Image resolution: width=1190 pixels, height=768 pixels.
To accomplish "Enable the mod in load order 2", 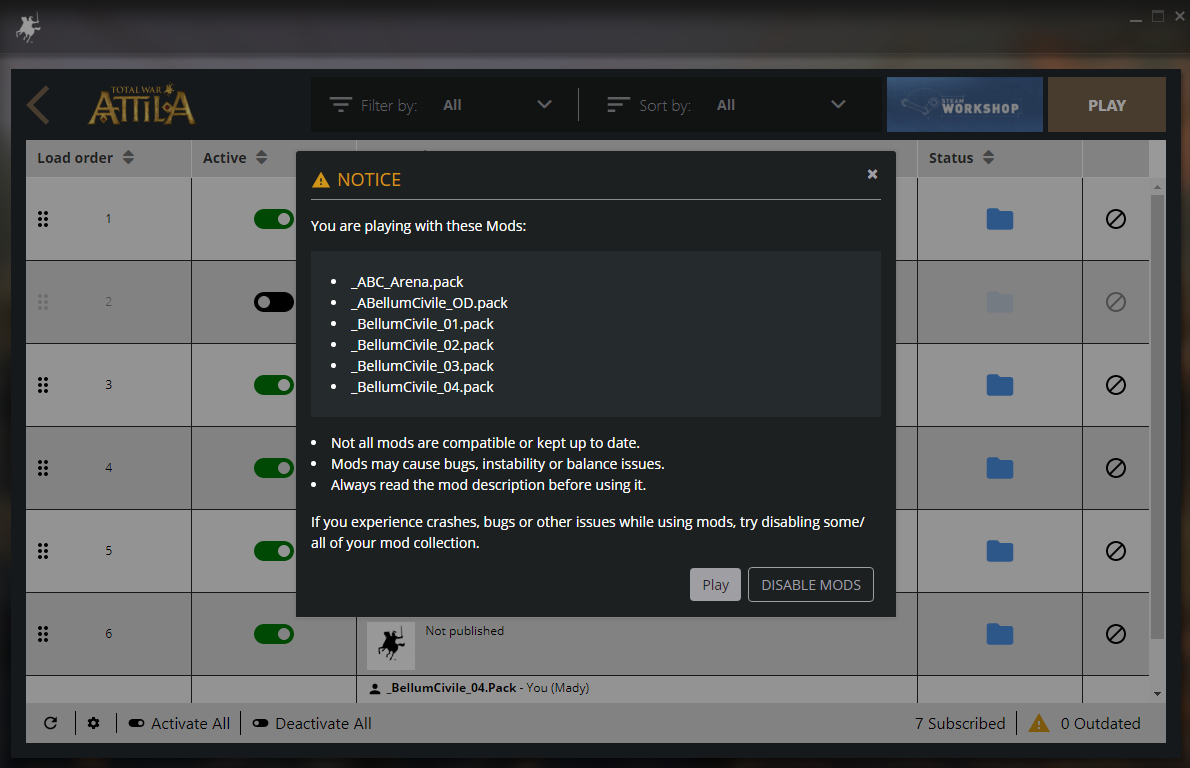I will 274,302.
